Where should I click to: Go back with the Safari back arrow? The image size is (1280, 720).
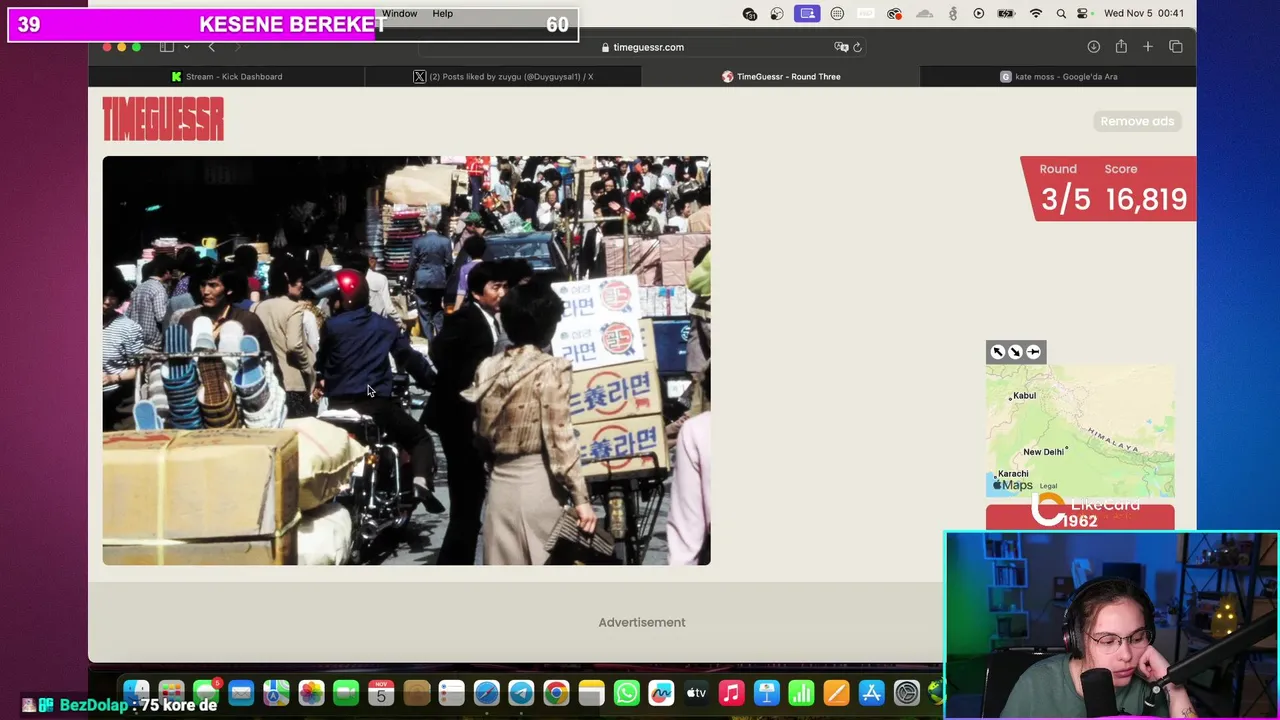[211, 47]
